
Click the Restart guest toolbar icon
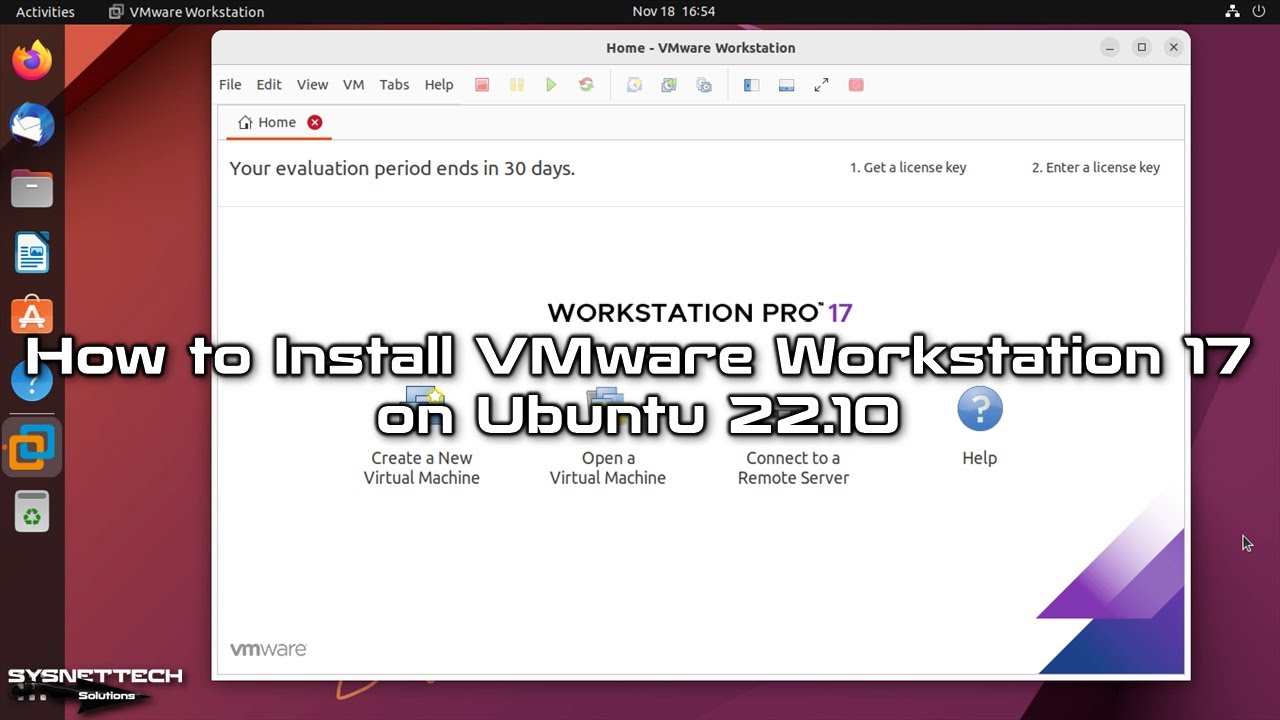[x=586, y=85]
